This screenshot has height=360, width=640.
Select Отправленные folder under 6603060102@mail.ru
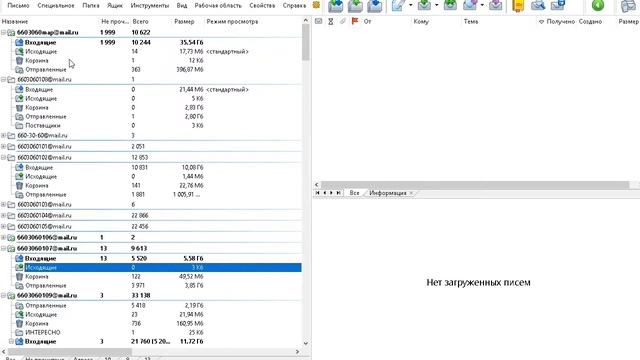tap(46, 195)
